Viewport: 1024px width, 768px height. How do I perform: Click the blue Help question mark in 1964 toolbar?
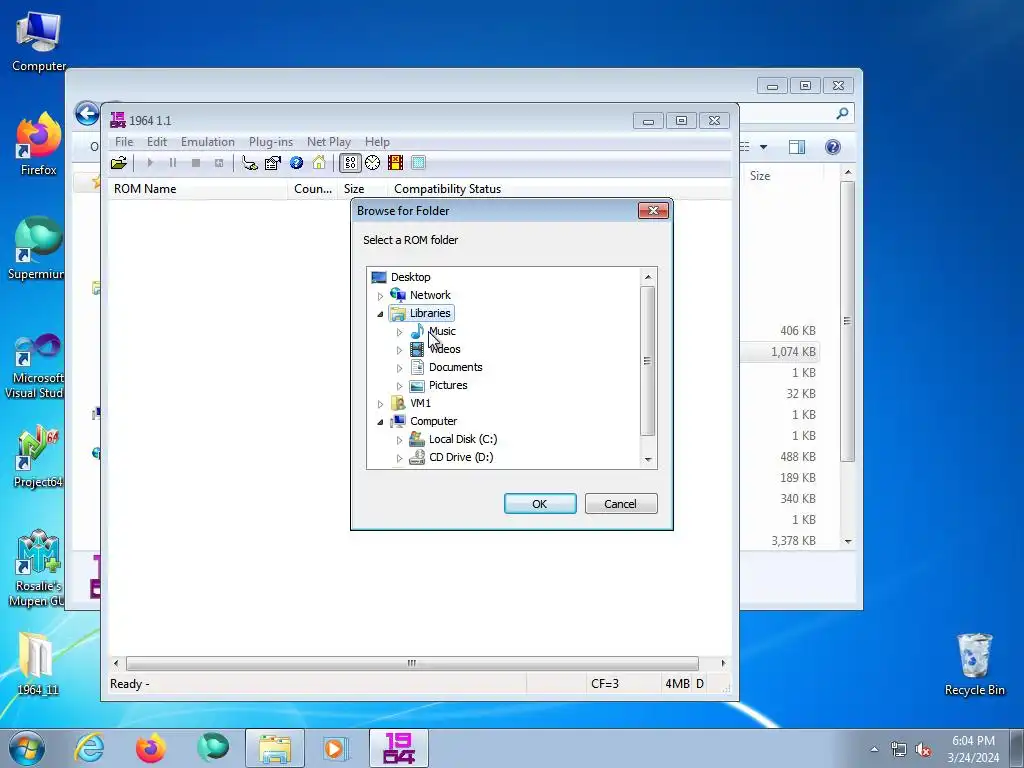[296, 163]
